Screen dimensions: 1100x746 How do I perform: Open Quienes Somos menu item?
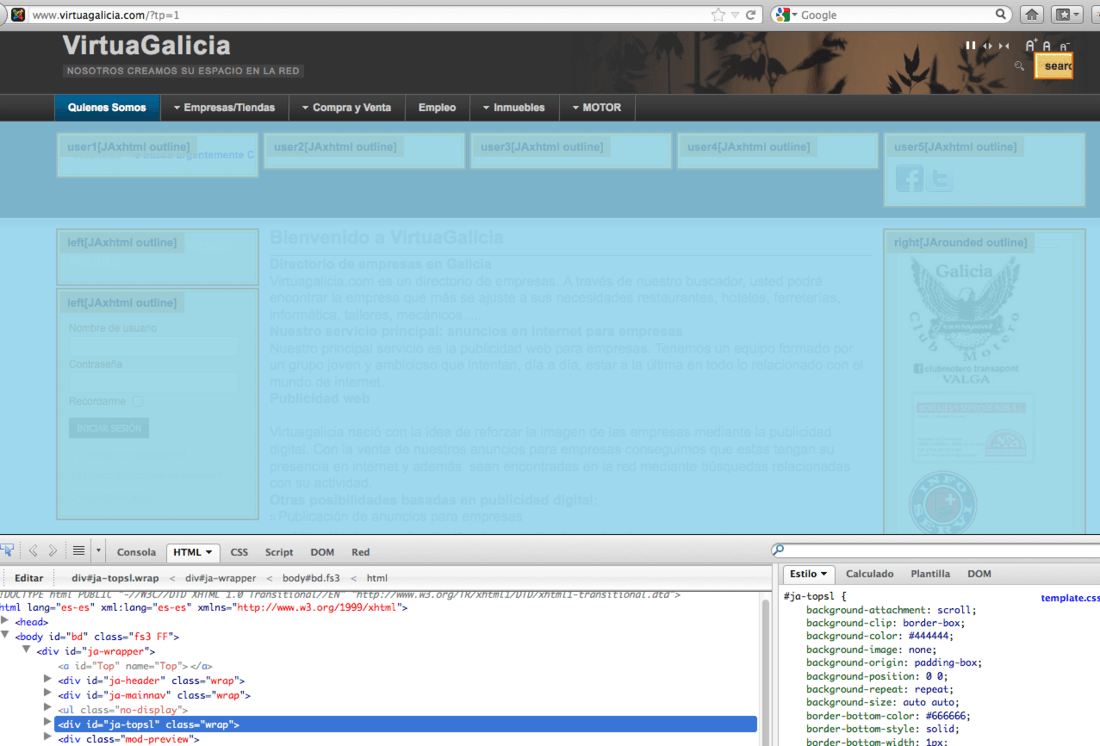pyautogui.click(x=107, y=107)
